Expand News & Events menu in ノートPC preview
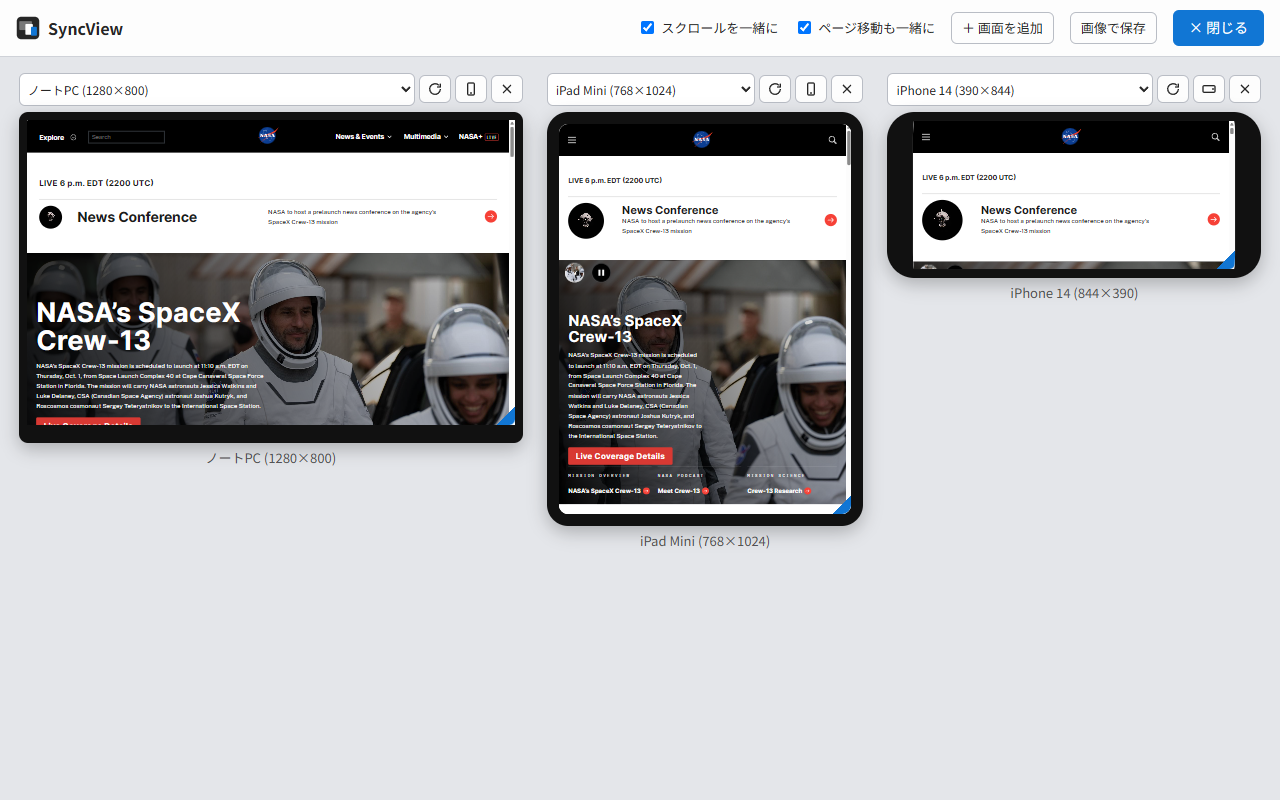The width and height of the screenshot is (1280, 800). [363, 136]
